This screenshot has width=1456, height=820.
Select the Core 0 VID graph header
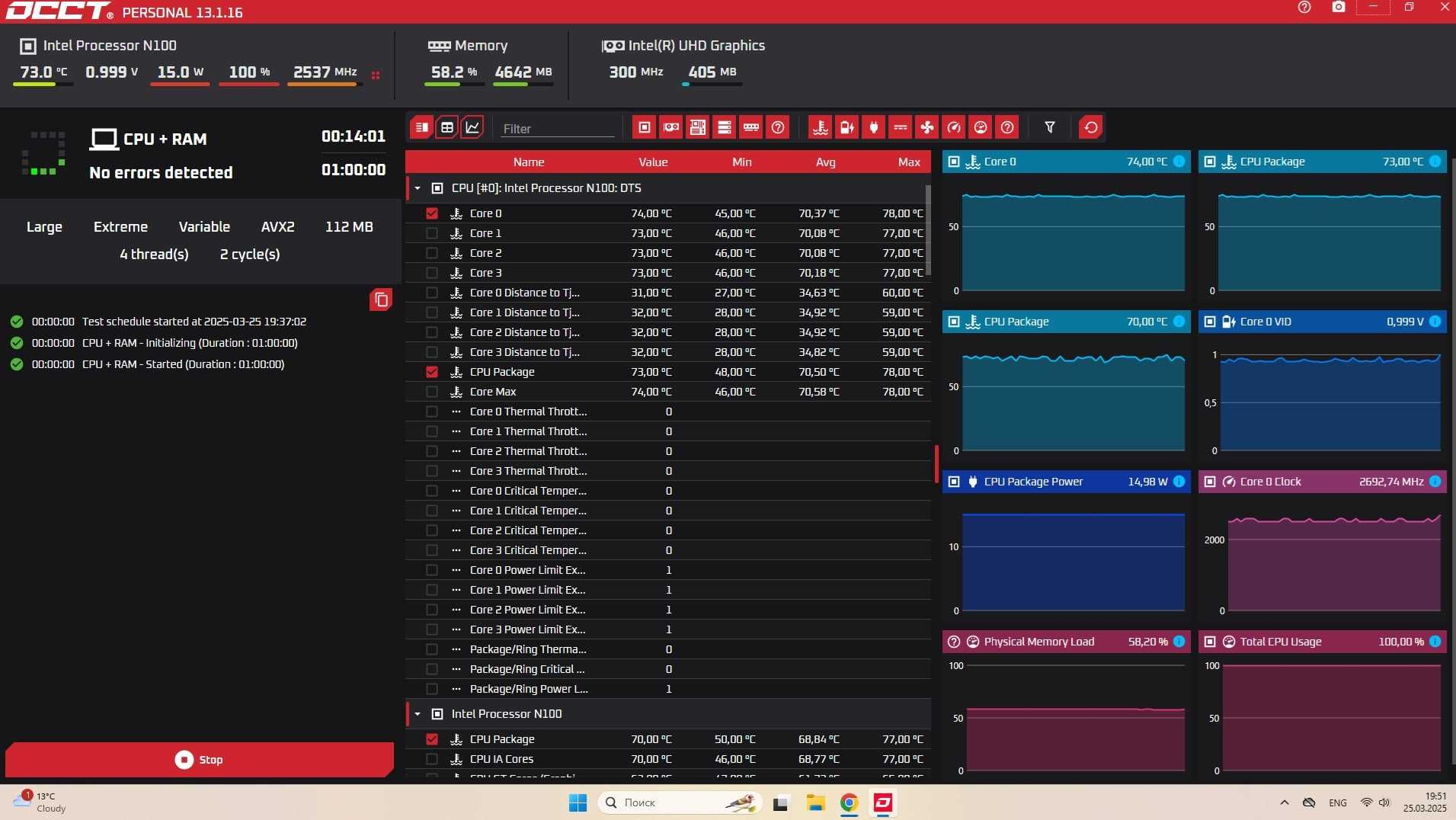click(1323, 322)
